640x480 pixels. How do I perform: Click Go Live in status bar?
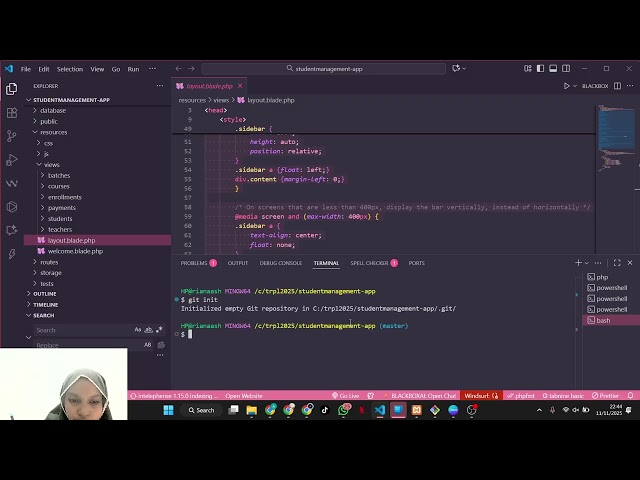(346, 396)
